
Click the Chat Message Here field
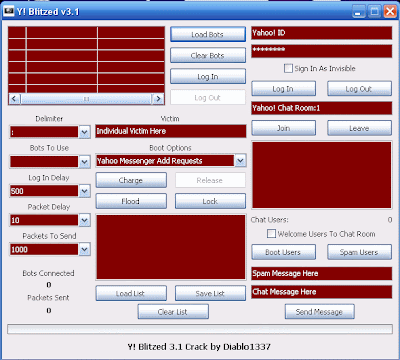321,292
